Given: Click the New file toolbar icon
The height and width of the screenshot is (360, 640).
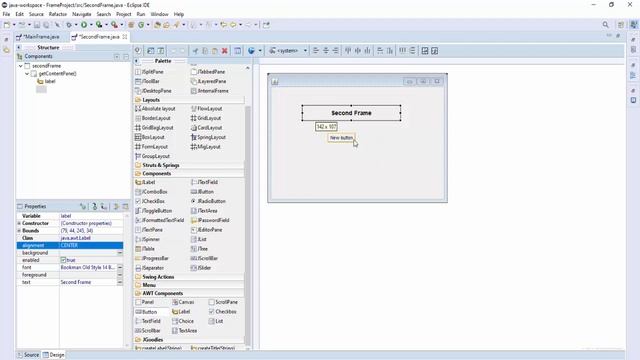Looking at the screenshot, I should [x=7, y=25].
